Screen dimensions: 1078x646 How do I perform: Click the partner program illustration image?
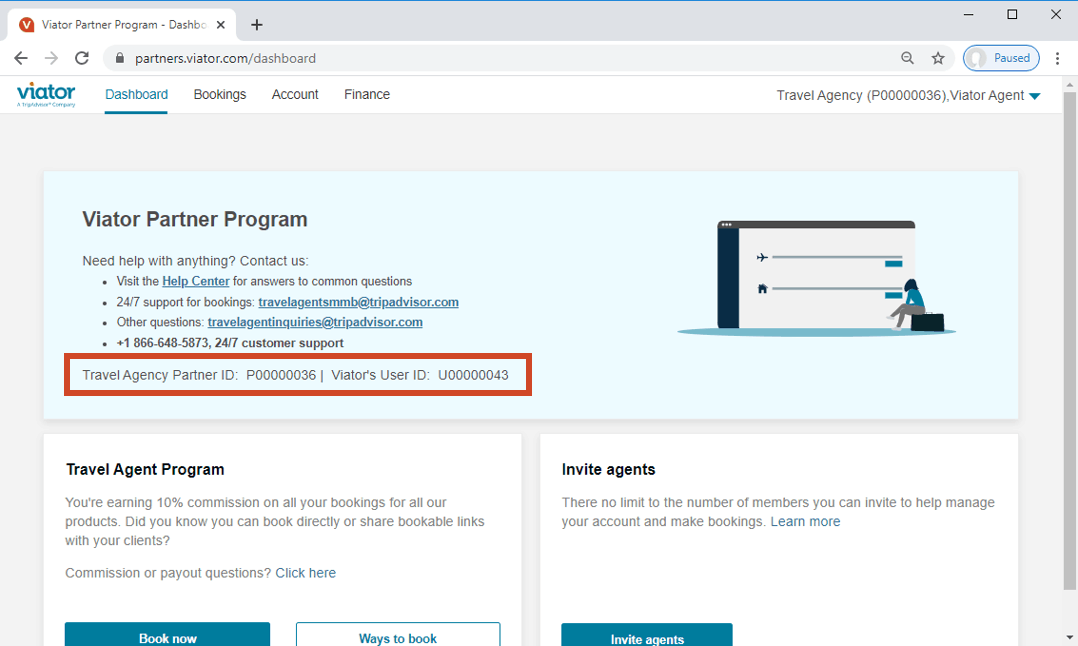pos(817,278)
